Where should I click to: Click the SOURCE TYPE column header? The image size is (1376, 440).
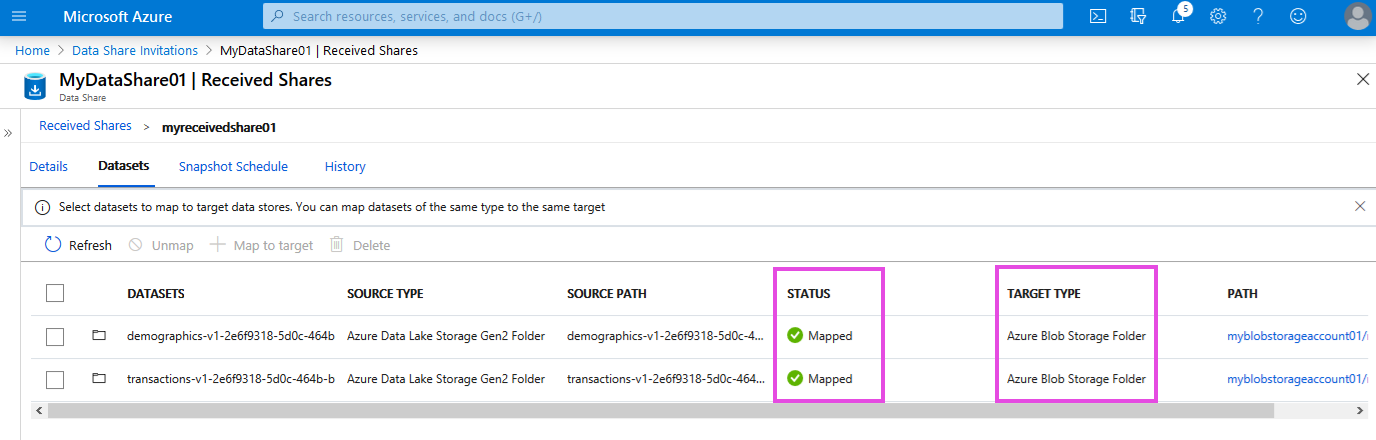tap(385, 294)
